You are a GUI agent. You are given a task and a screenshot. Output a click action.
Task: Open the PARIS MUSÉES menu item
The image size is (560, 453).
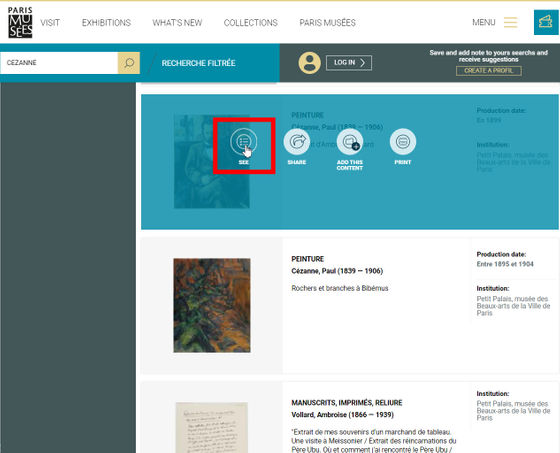coord(328,23)
